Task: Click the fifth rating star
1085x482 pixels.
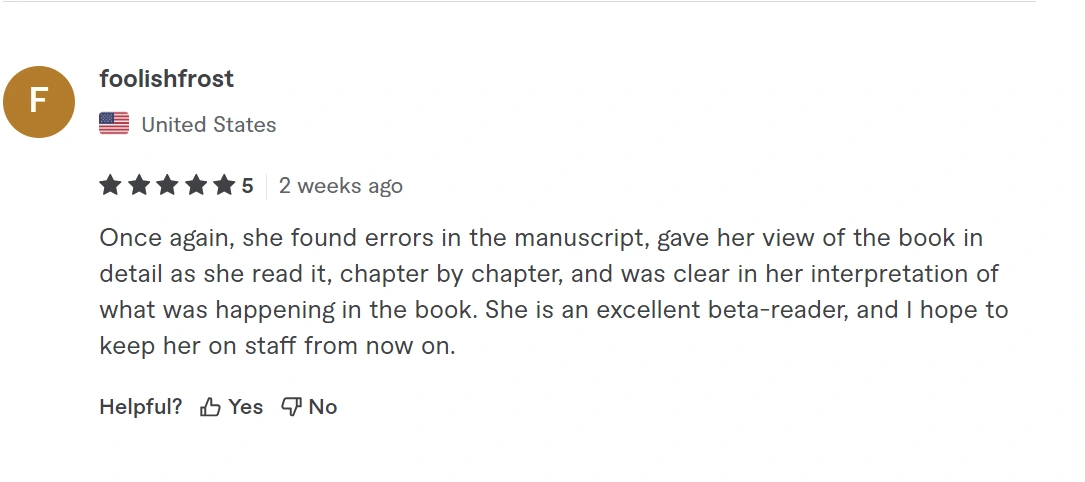Action: pyautogui.click(x=224, y=185)
